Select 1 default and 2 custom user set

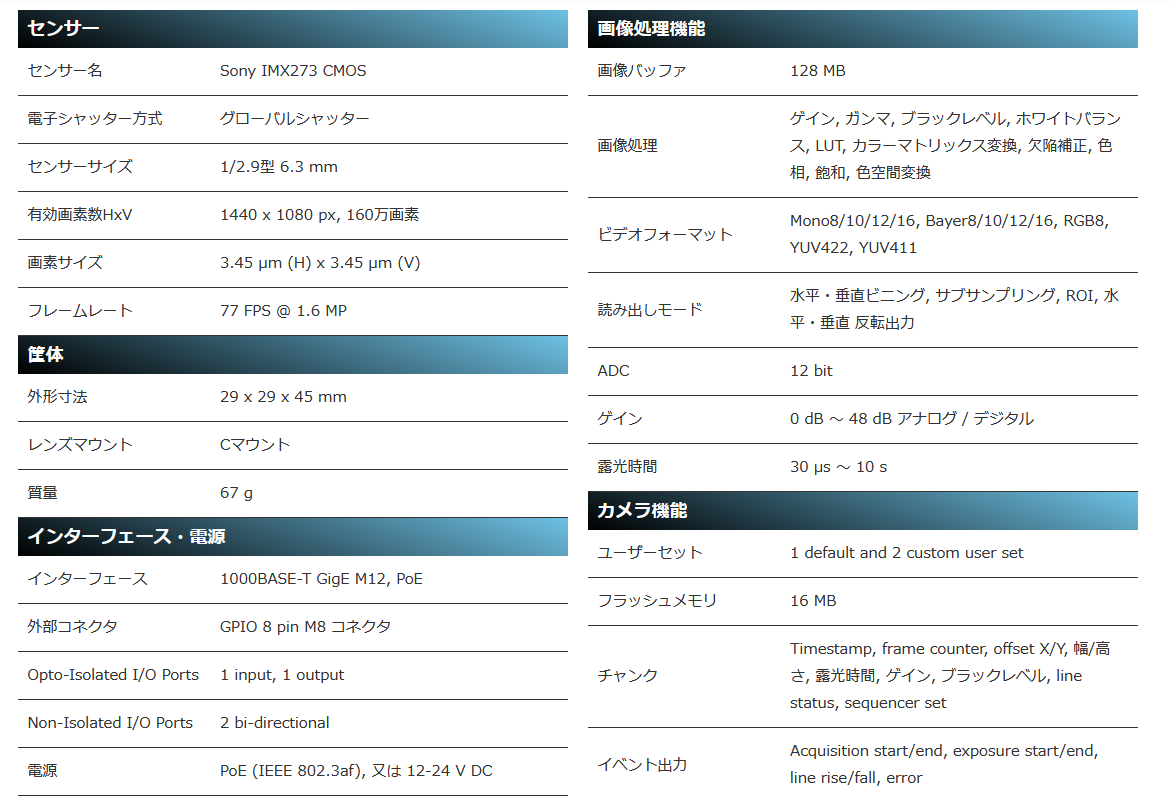pyautogui.click(x=907, y=553)
